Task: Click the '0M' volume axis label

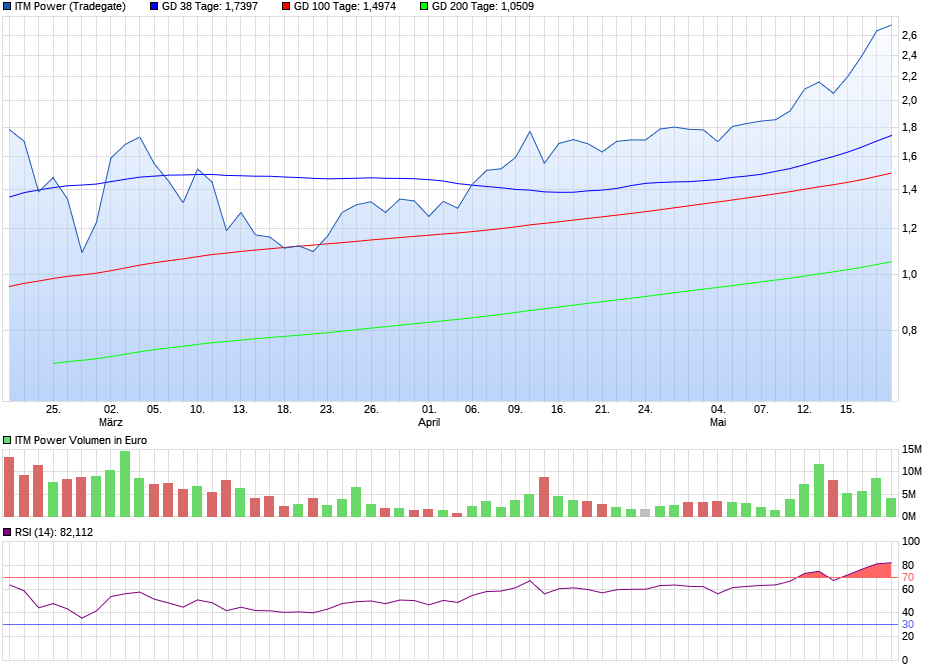Action: click(x=909, y=516)
